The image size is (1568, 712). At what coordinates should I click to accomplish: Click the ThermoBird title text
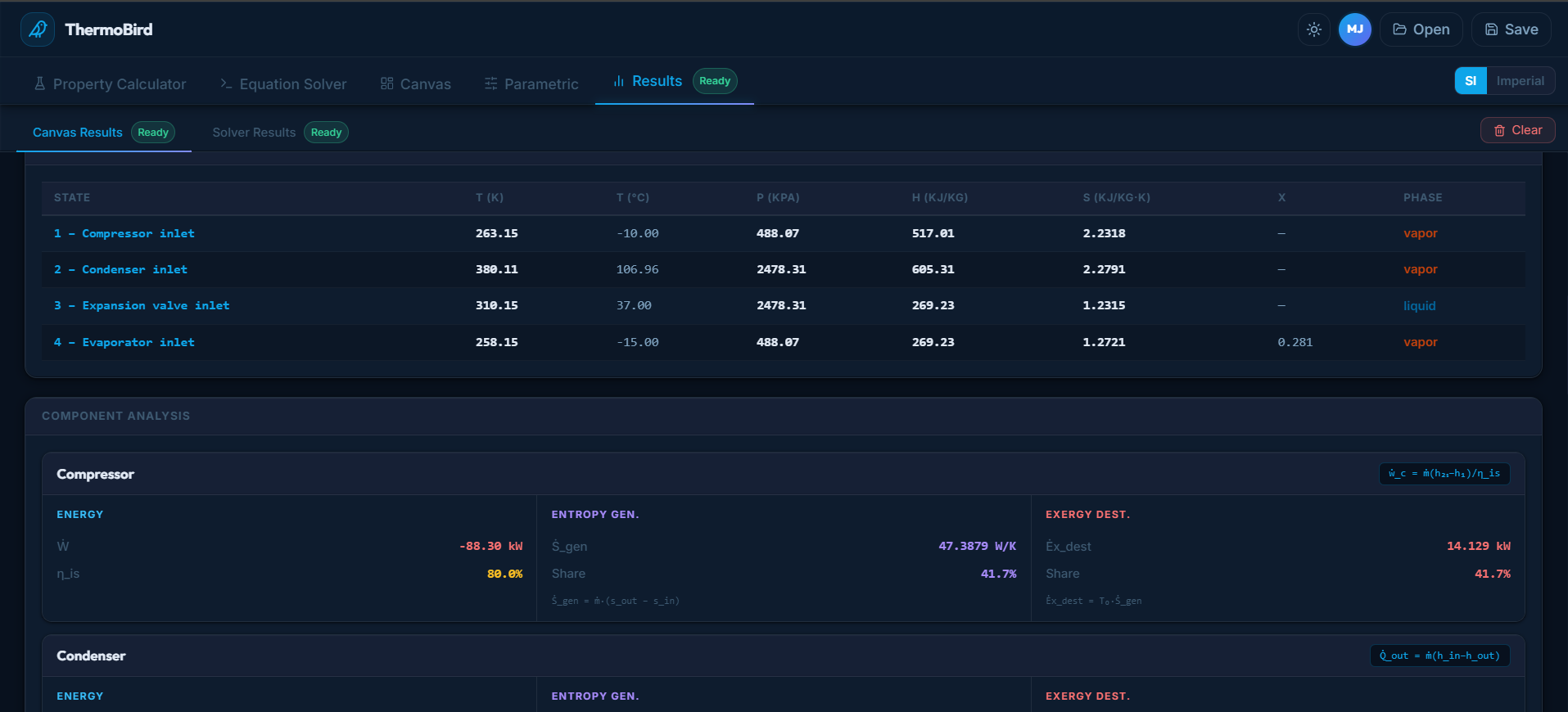tap(109, 29)
